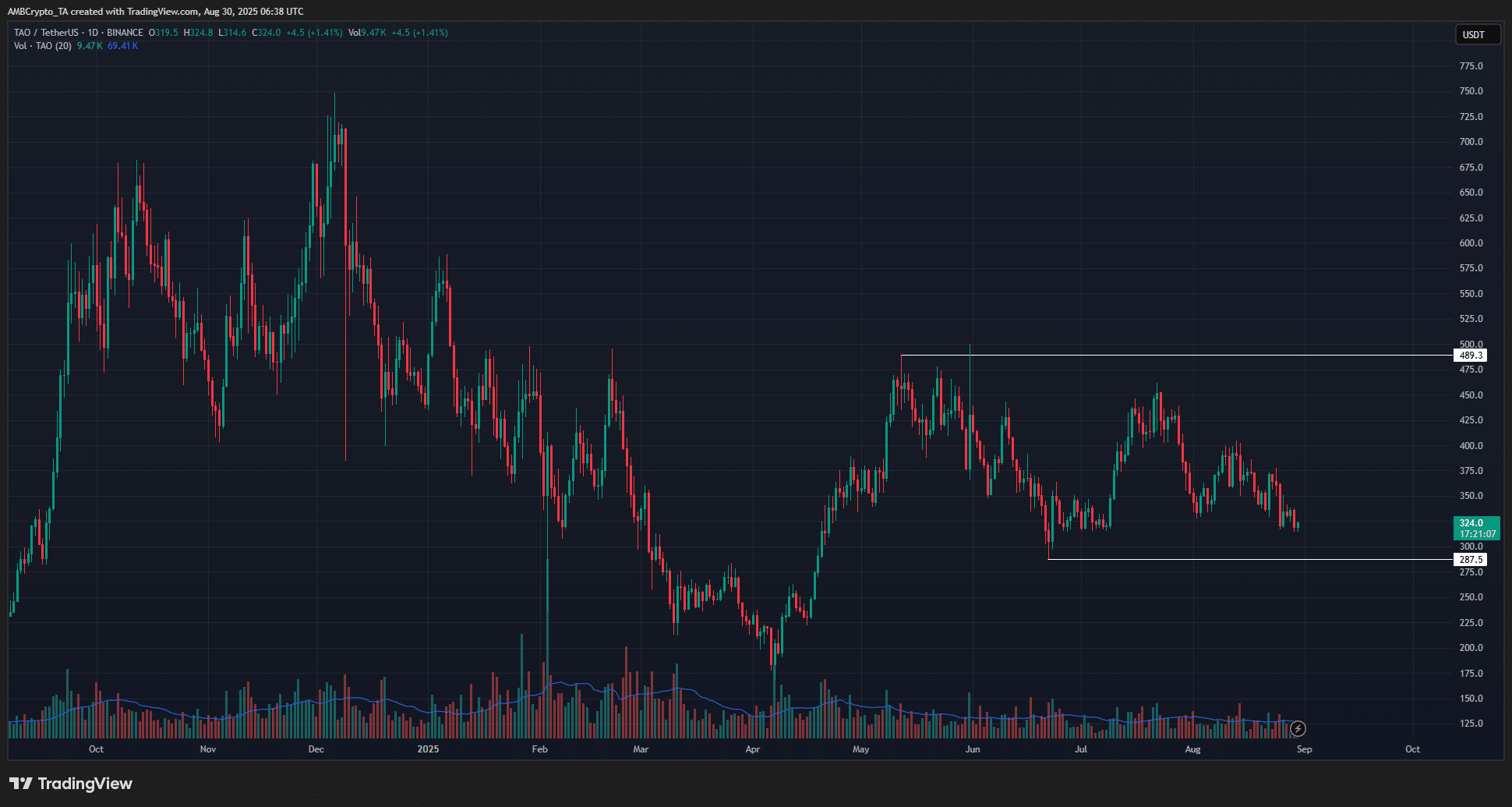Click the 750.0 price scale label

[1471, 91]
